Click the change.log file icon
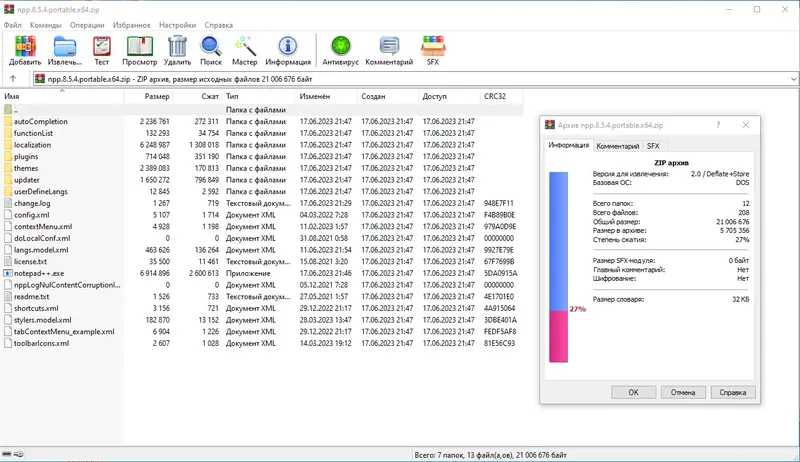Image resolution: width=800 pixels, height=462 pixels. tap(8, 203)
